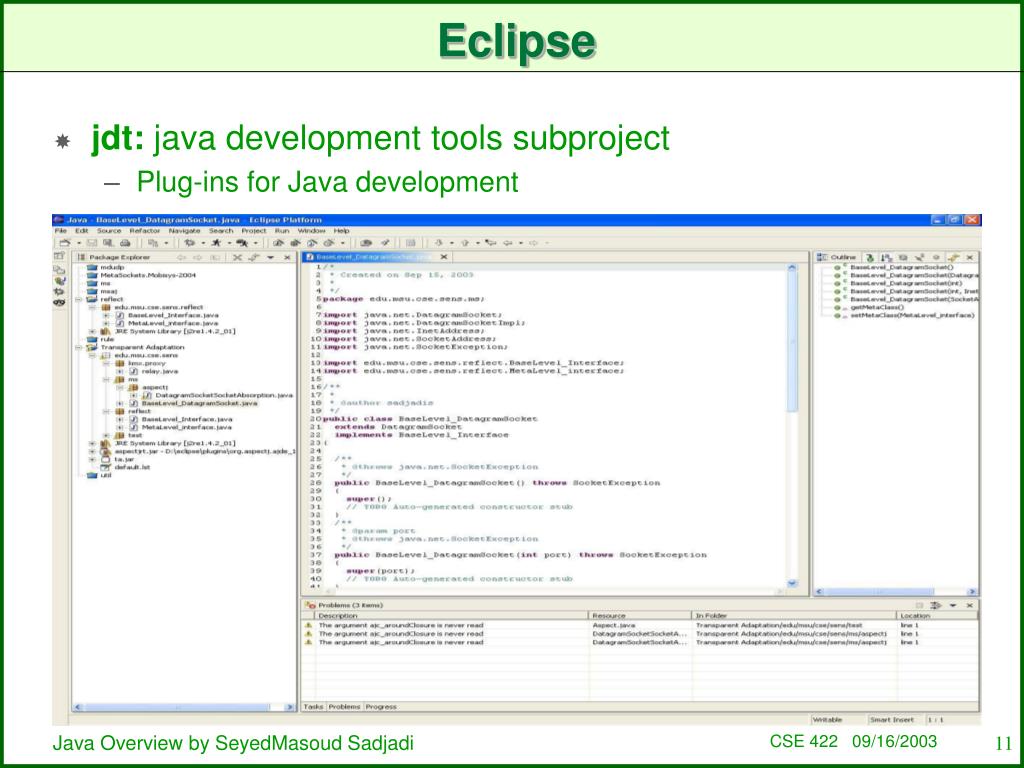
Task: Close the BaseLevel_DatagramSocket editor tab
Action: pyautogui.click(x=444, y=257)
